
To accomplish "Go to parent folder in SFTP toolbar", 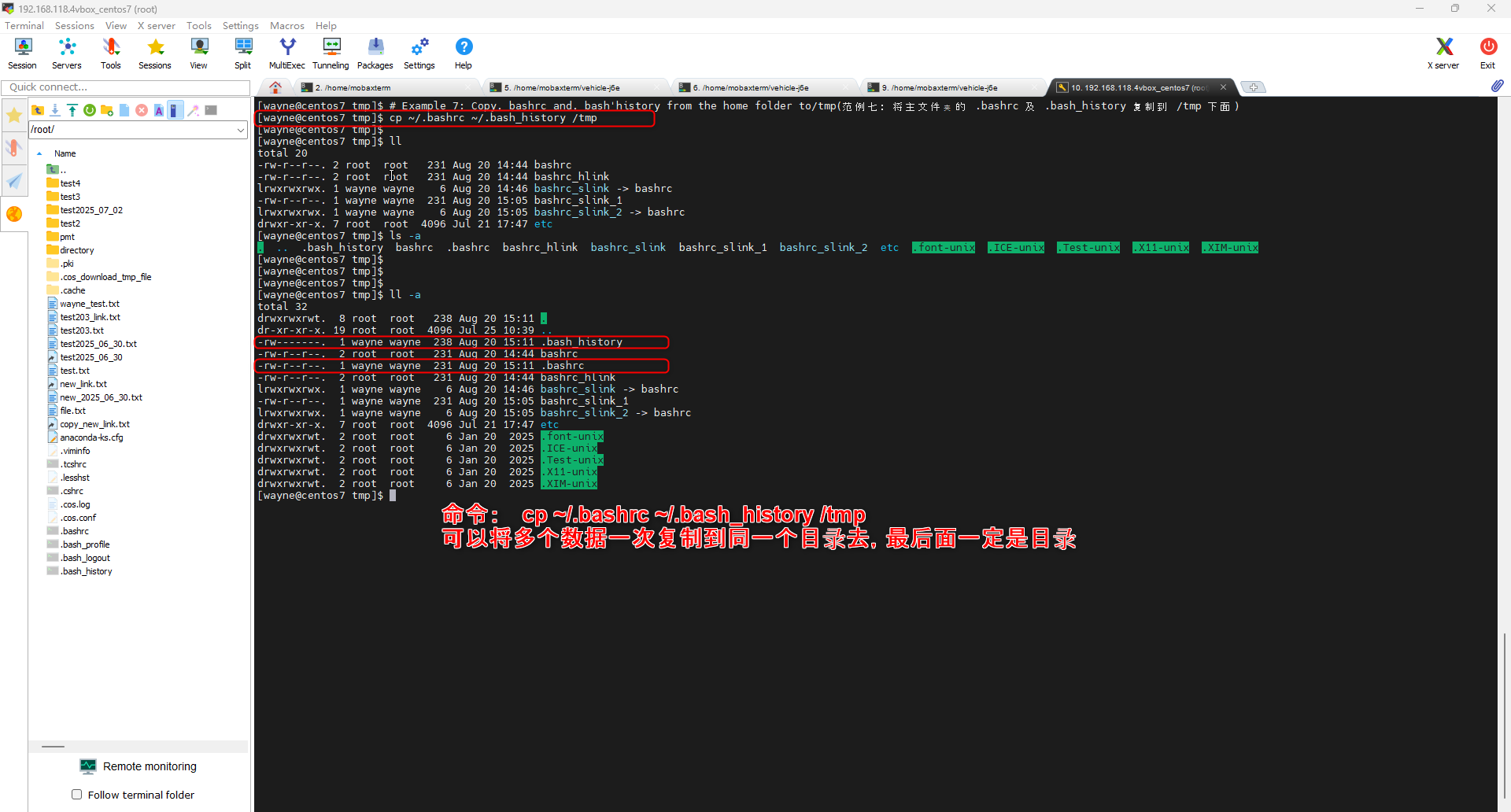I will coord(38,110).
